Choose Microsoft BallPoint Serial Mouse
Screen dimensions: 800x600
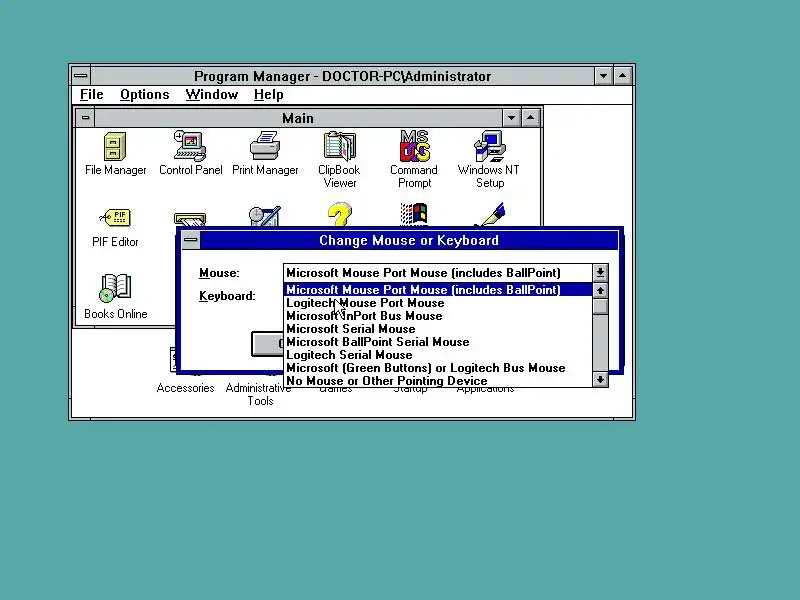pos(438,342)
